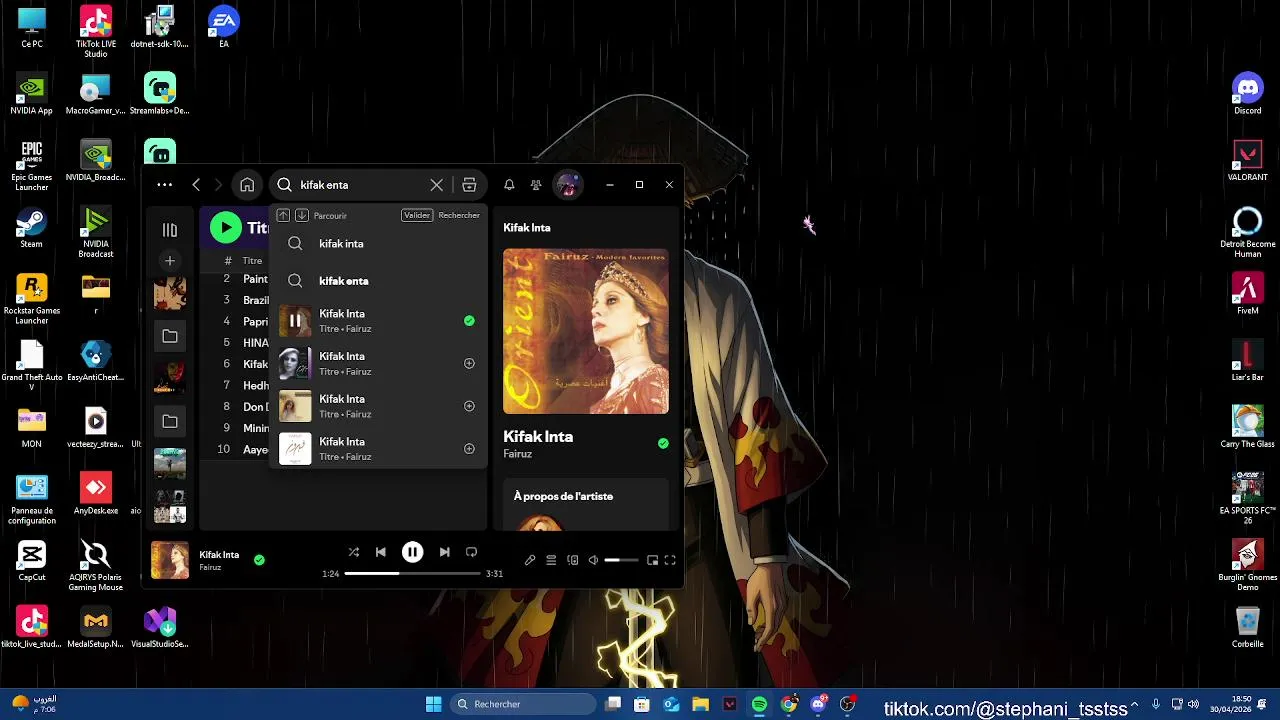Pause the currently playing Kifak Inta search result

point(295,321)
